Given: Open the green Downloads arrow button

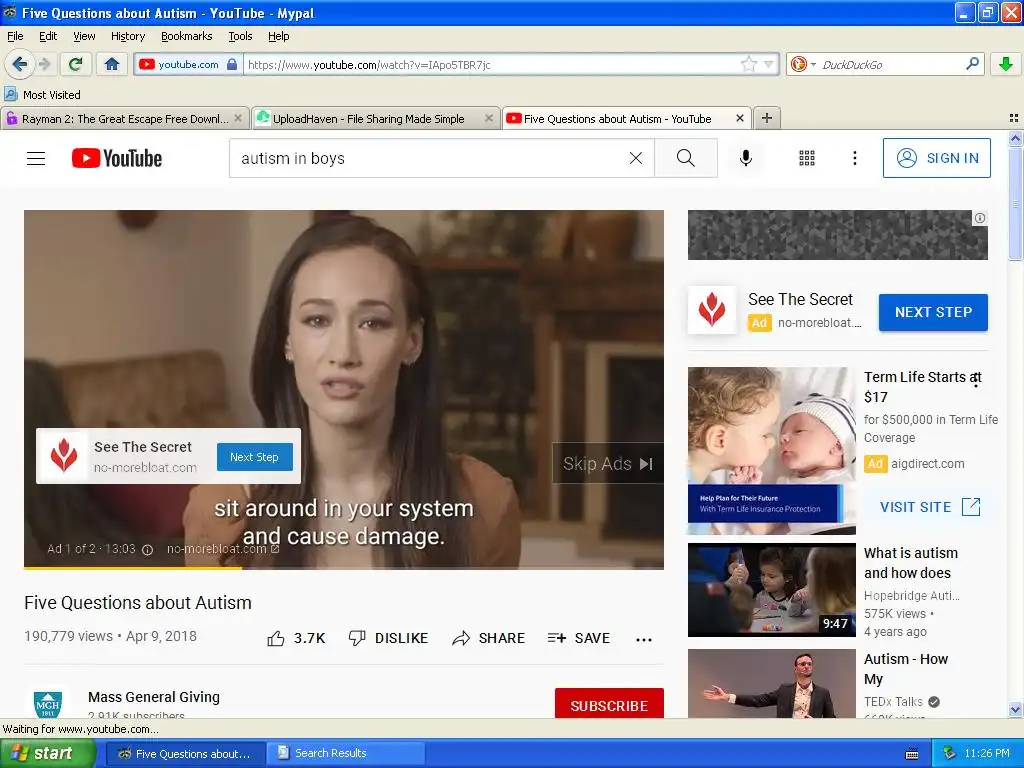Looking at the screenshot, I should (1006, 64).
